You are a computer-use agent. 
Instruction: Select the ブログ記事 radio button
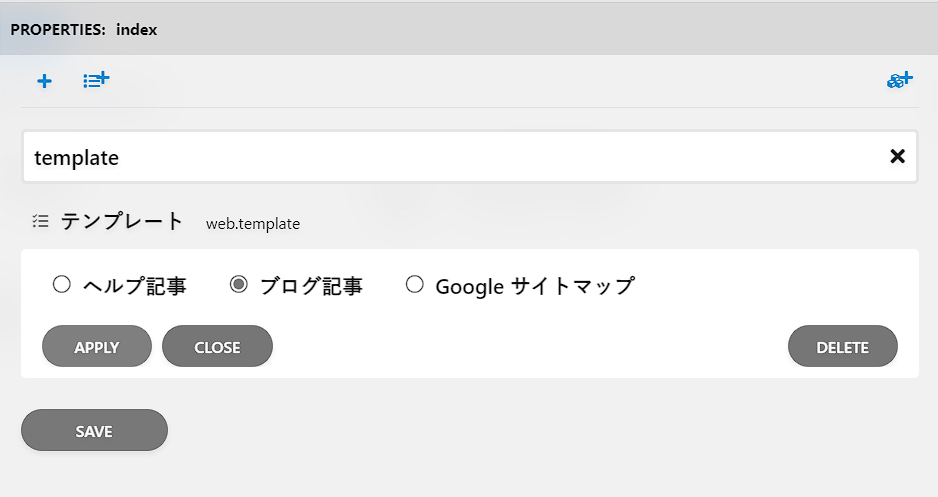click(x=239, y=284)
